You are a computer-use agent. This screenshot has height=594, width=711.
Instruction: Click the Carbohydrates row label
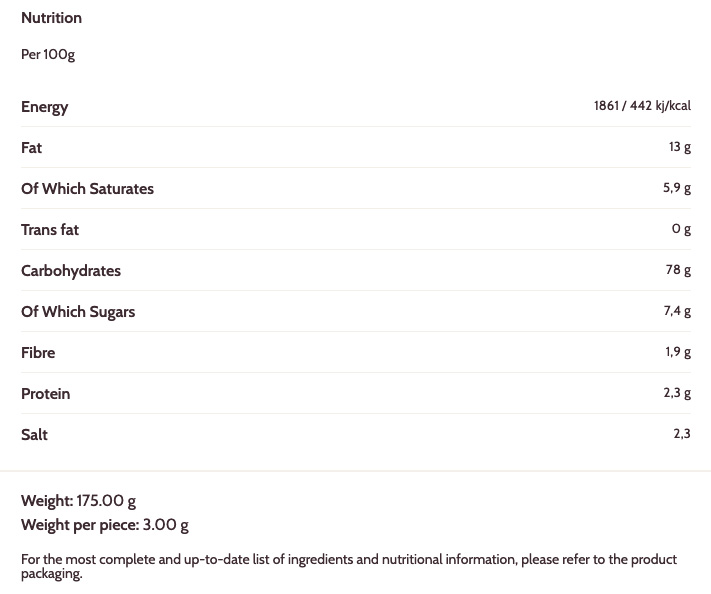[x=71, y=271]
